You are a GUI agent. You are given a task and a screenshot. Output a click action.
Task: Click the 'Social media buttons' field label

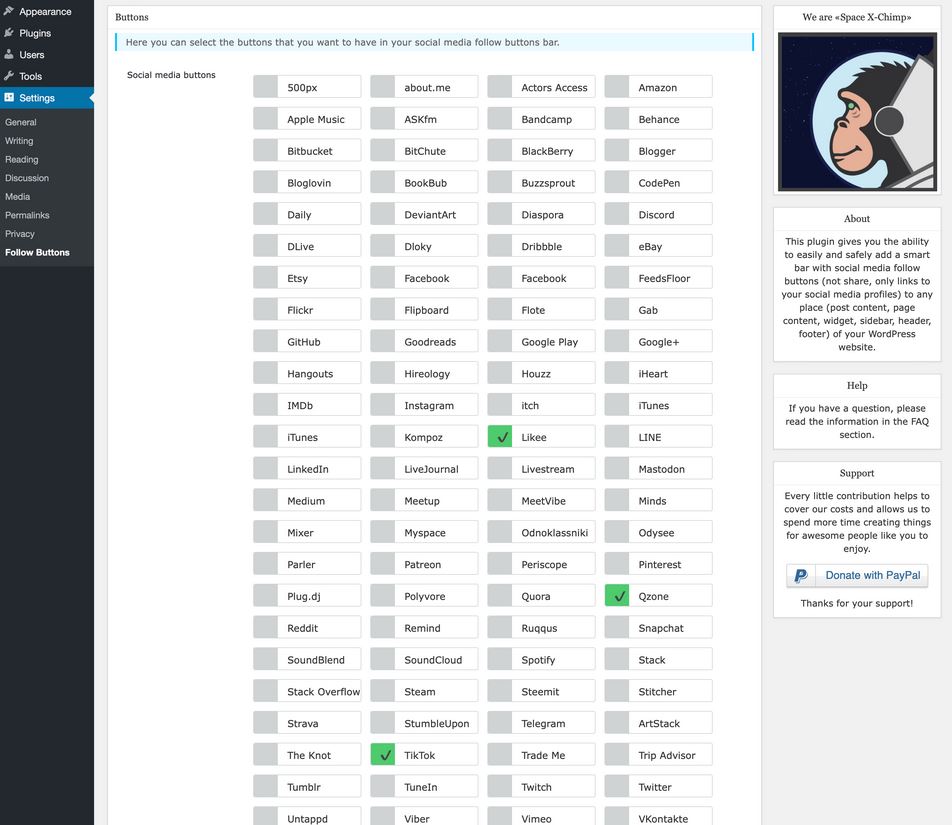click(x=171, y=75)
